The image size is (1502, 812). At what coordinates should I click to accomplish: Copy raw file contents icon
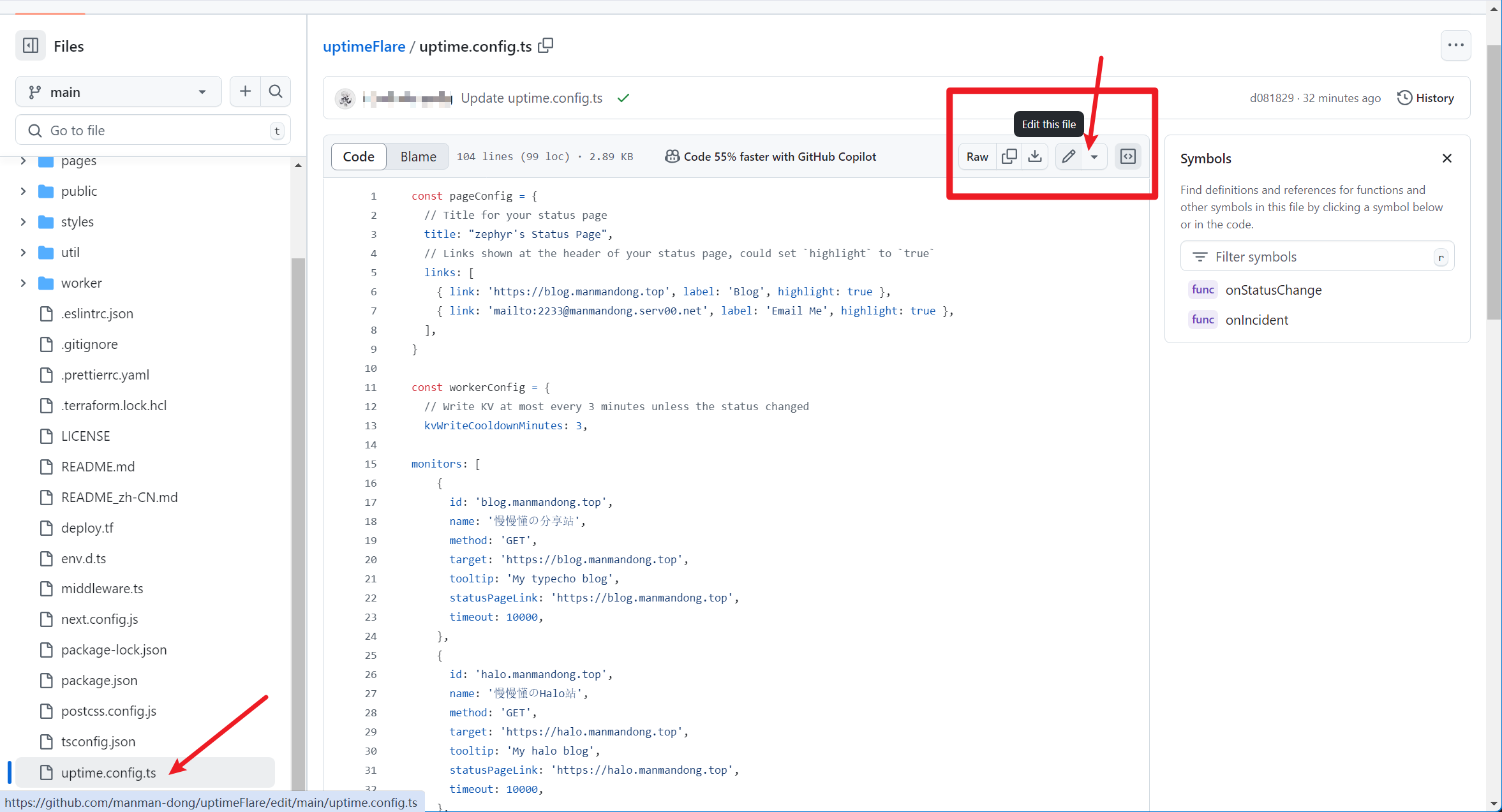(x=1009, y=156)
